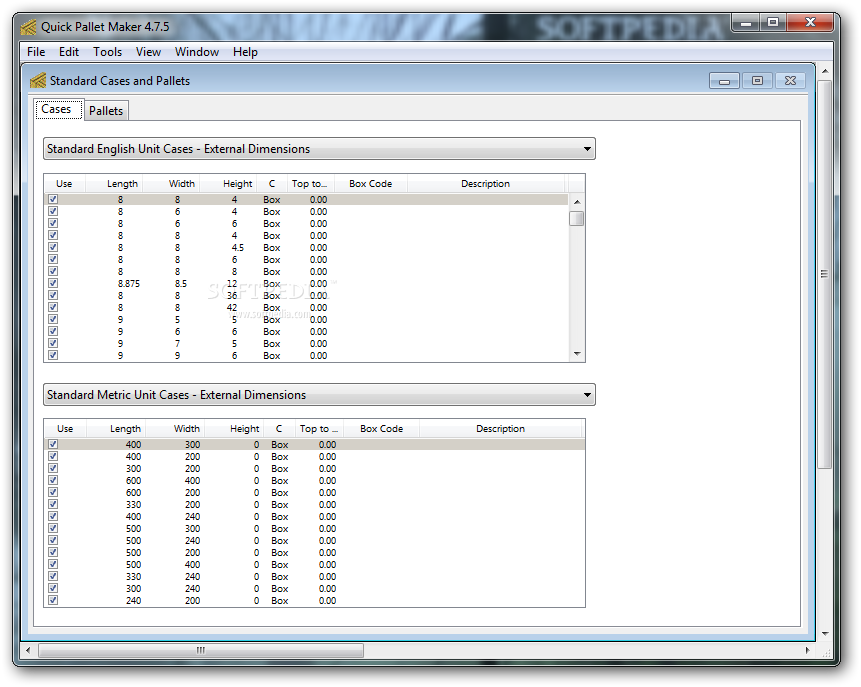Click the English table Description column header
The height and width of the screenshot is (687, 861).
click(x=485, y=183)
